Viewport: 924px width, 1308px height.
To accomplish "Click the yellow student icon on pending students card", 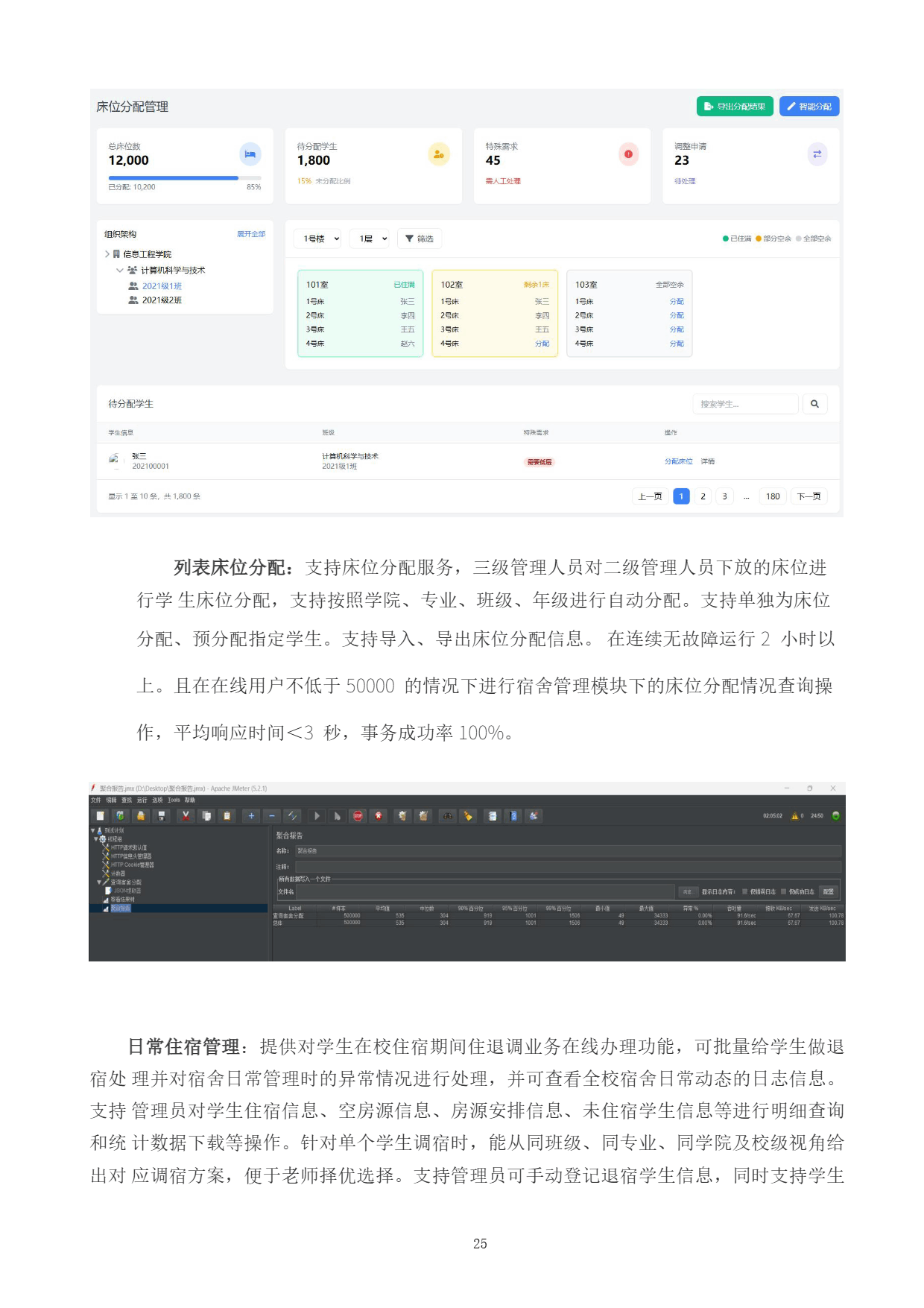I will coord(439,154).
